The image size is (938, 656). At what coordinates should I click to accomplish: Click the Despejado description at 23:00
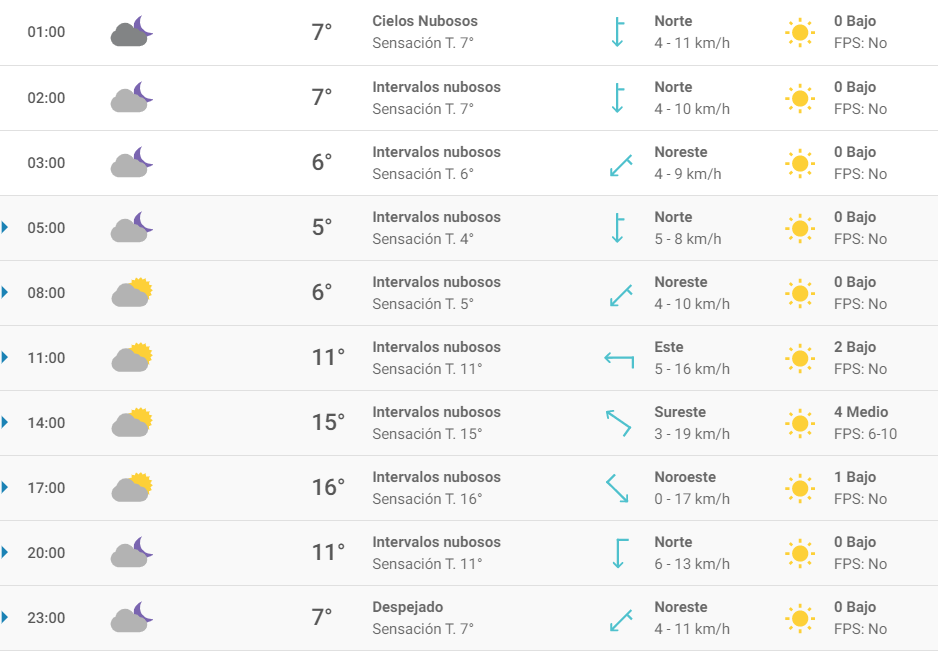(407, 607)
